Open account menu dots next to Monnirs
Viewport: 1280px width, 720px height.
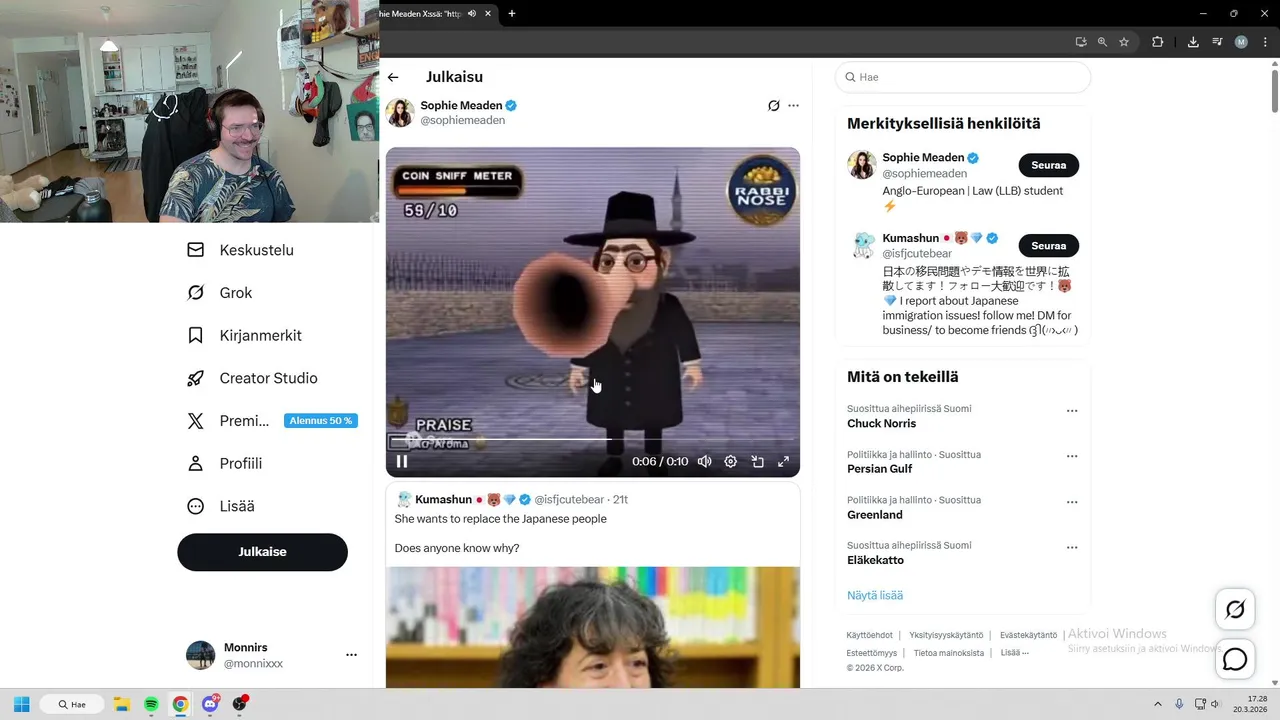pyautogui.click(x=351, y=655)
